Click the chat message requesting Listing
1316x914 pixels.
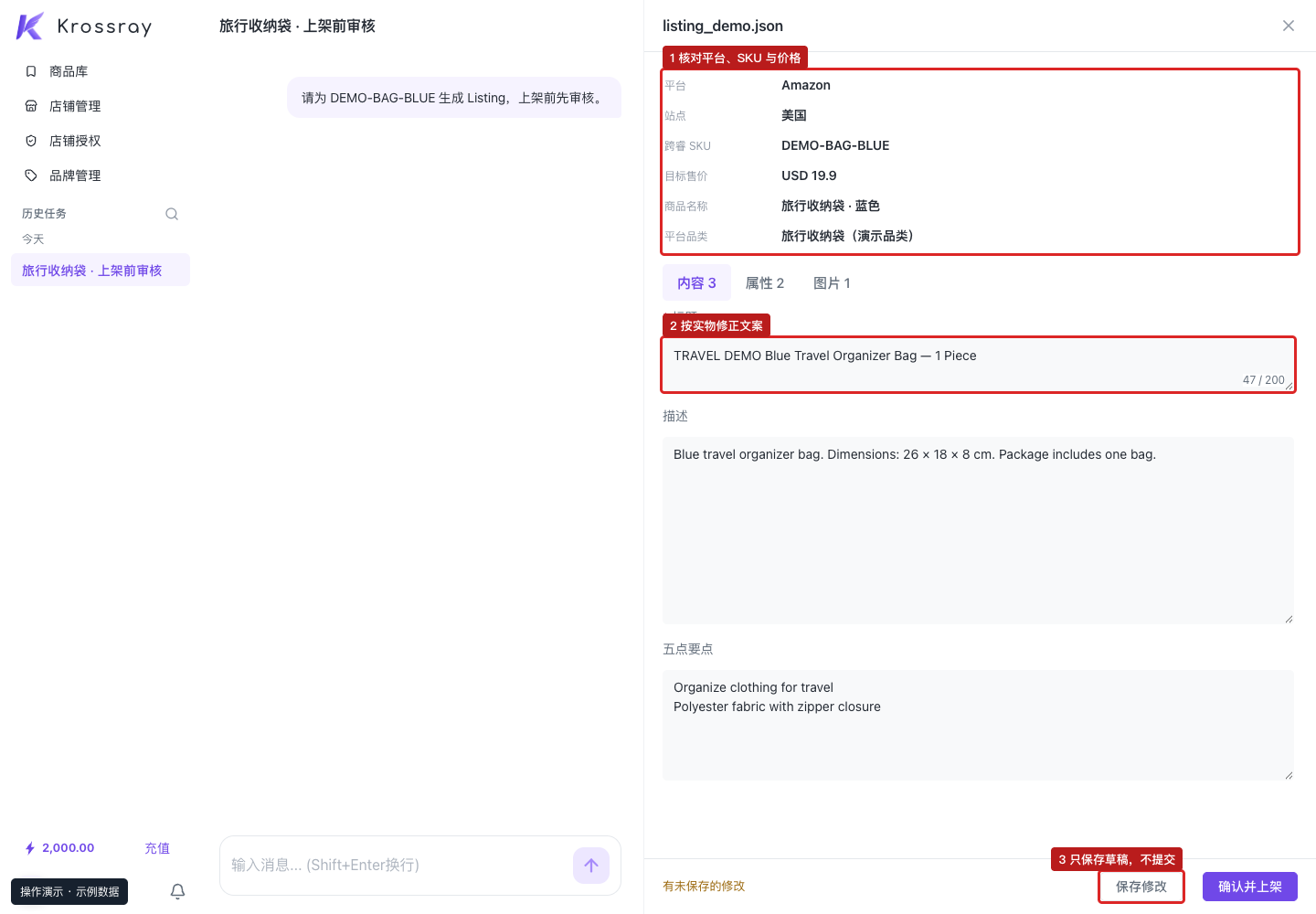454,98
